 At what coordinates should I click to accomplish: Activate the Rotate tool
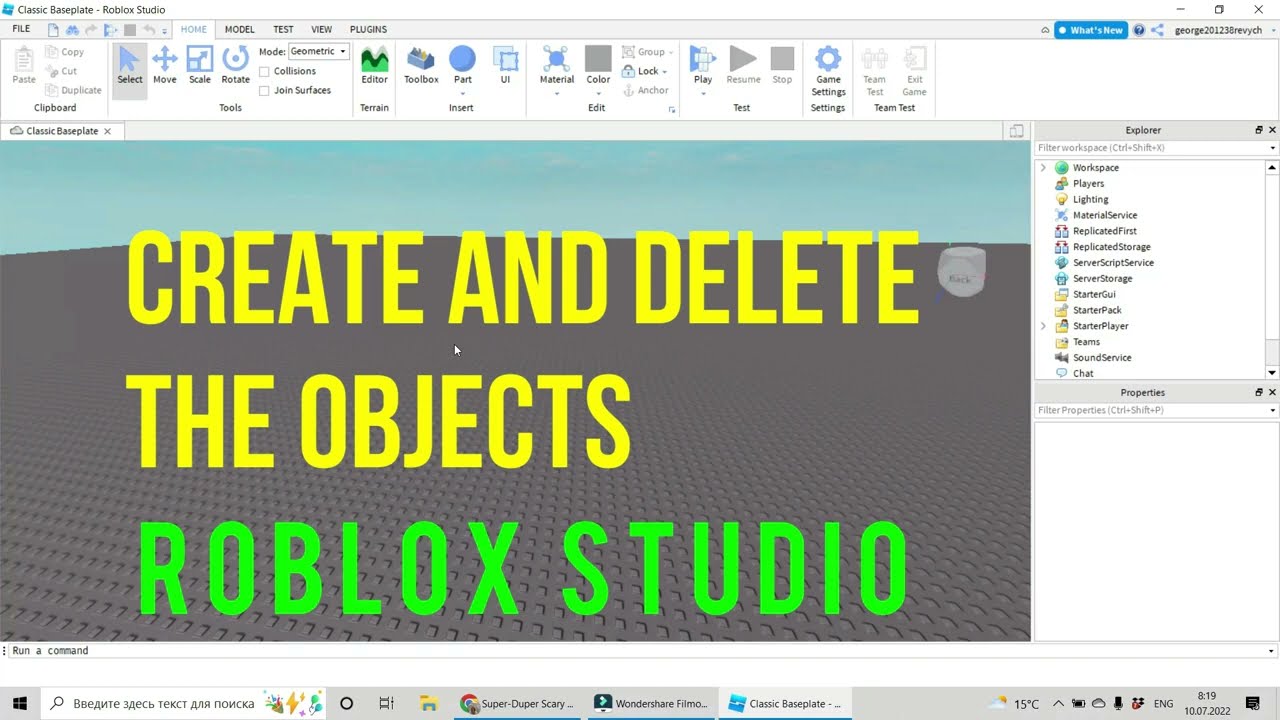236,66
